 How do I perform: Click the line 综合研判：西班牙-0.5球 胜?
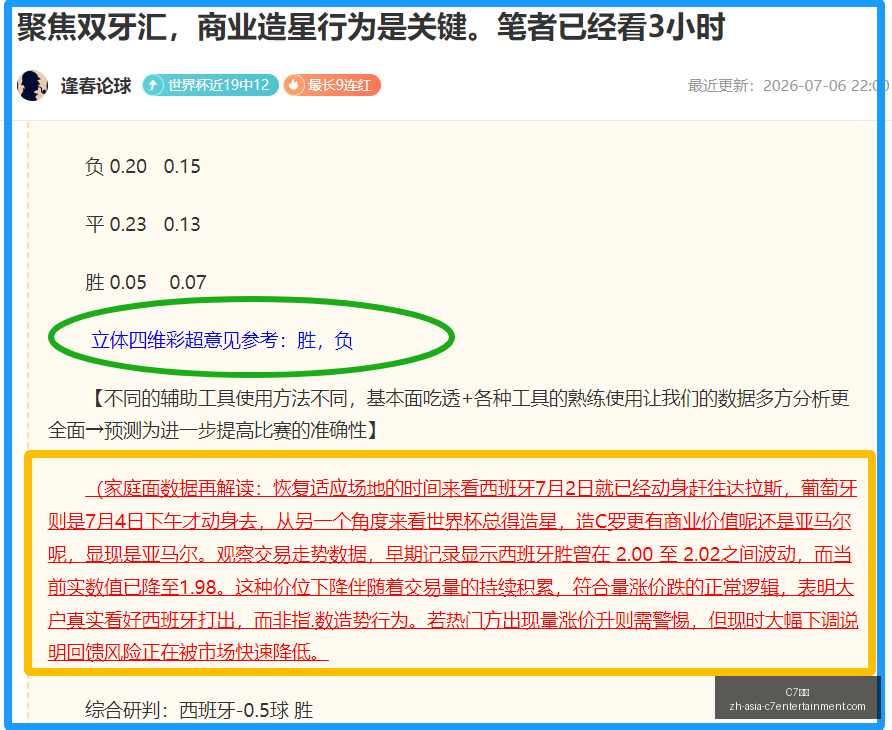(199, 710)
